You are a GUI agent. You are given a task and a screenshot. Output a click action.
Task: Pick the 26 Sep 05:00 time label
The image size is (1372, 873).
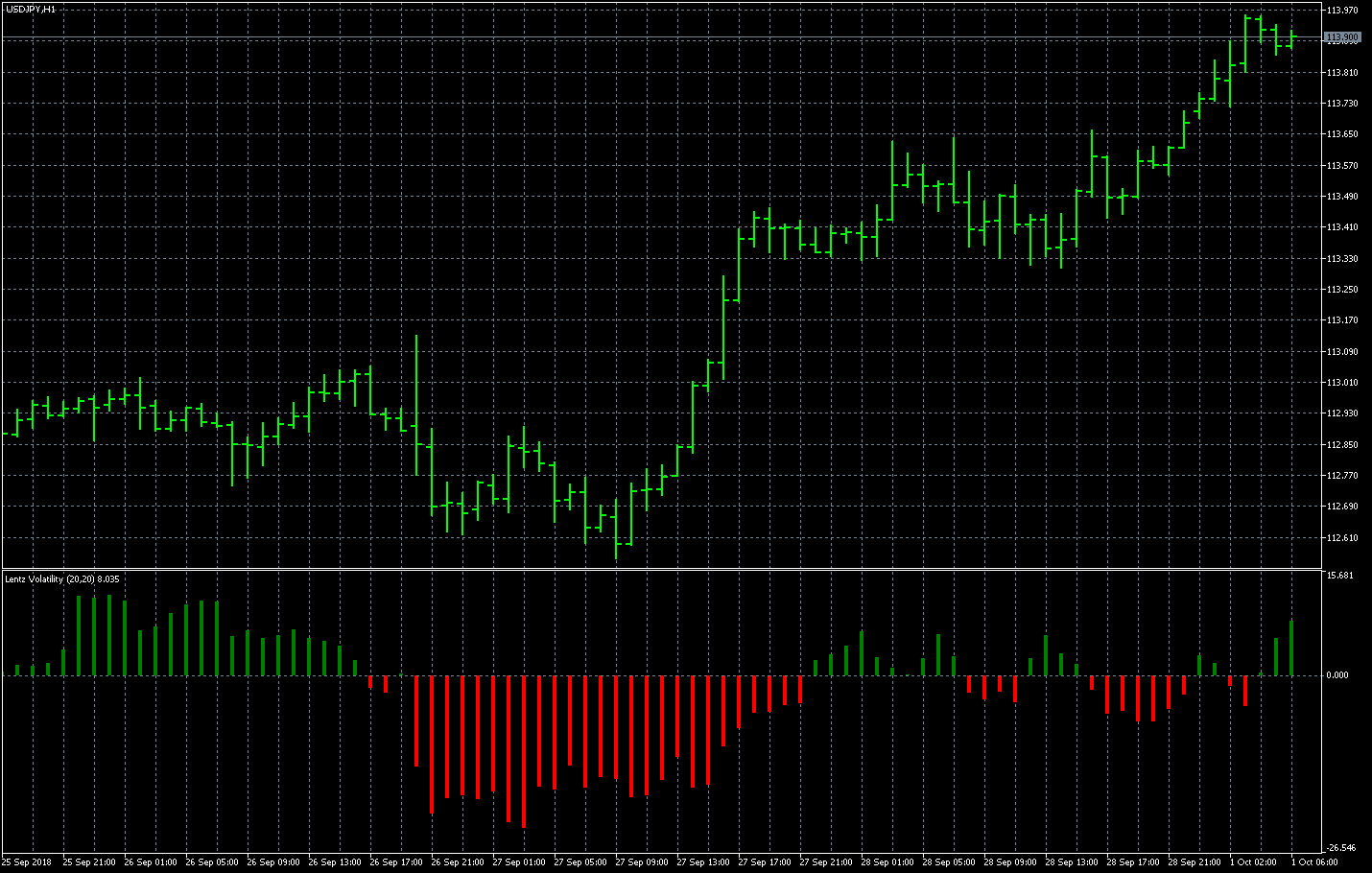point(212,862)
